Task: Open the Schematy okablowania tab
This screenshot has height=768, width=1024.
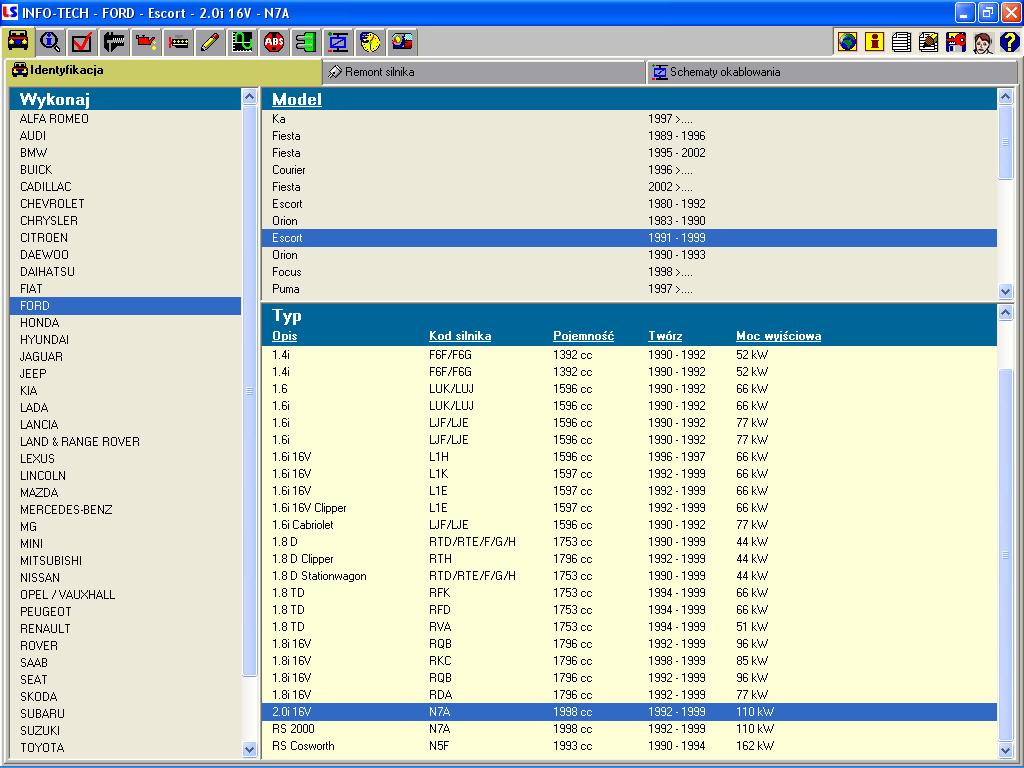Action: coord(724,72)
